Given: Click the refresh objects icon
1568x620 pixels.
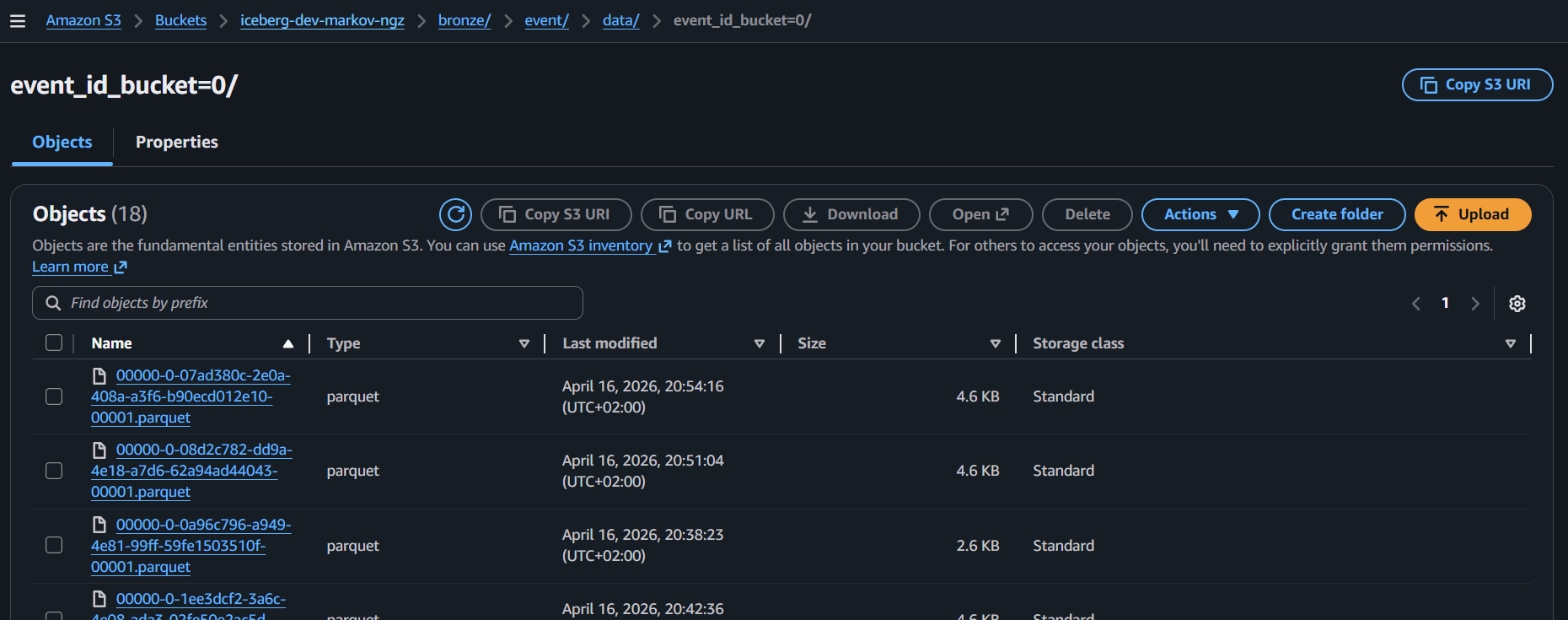Looking at the screenshot, I should (x=455, y=214).
